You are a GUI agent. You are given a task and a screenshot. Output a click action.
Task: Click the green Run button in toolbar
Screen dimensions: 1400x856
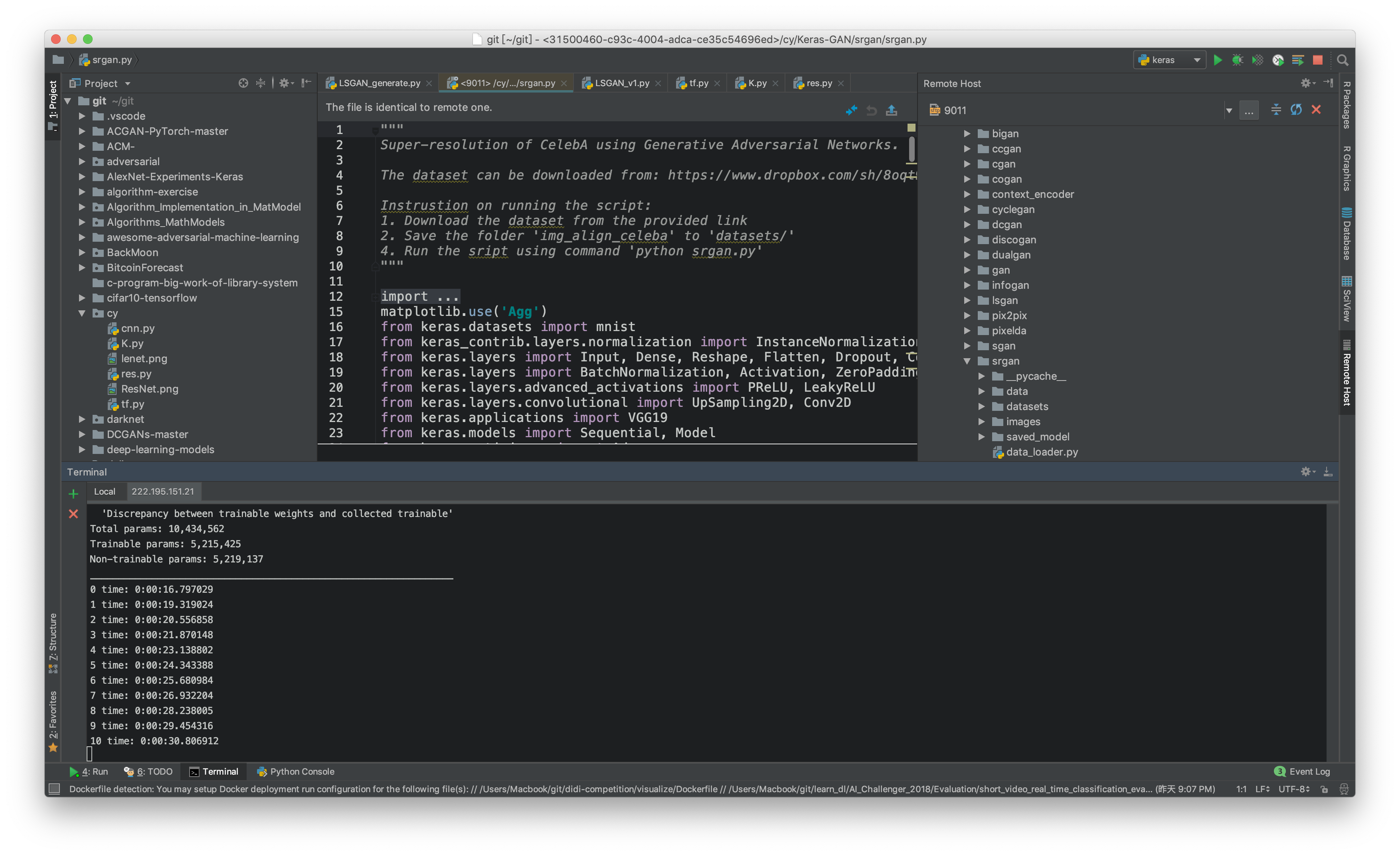pyautogui.click(x=1217, y=60)
